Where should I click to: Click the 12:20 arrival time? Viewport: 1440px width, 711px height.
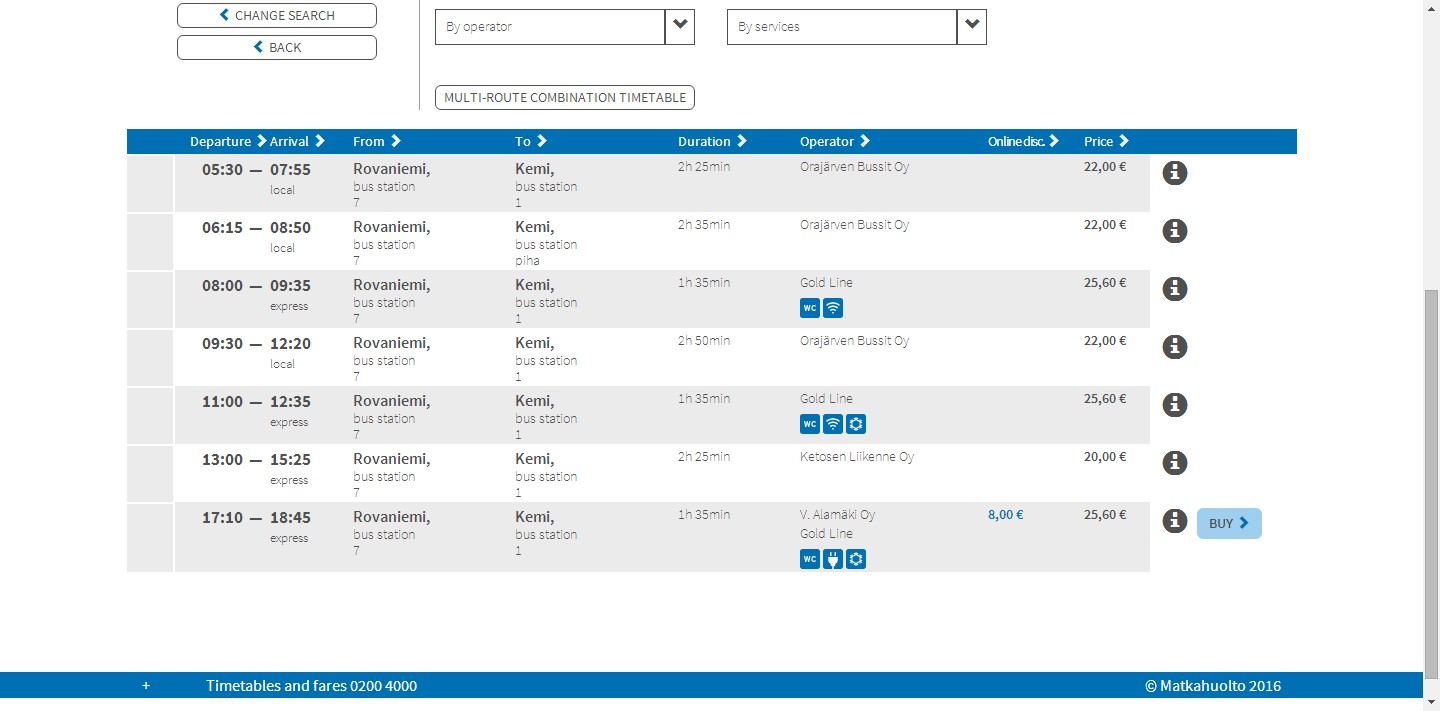pos(290,344)
